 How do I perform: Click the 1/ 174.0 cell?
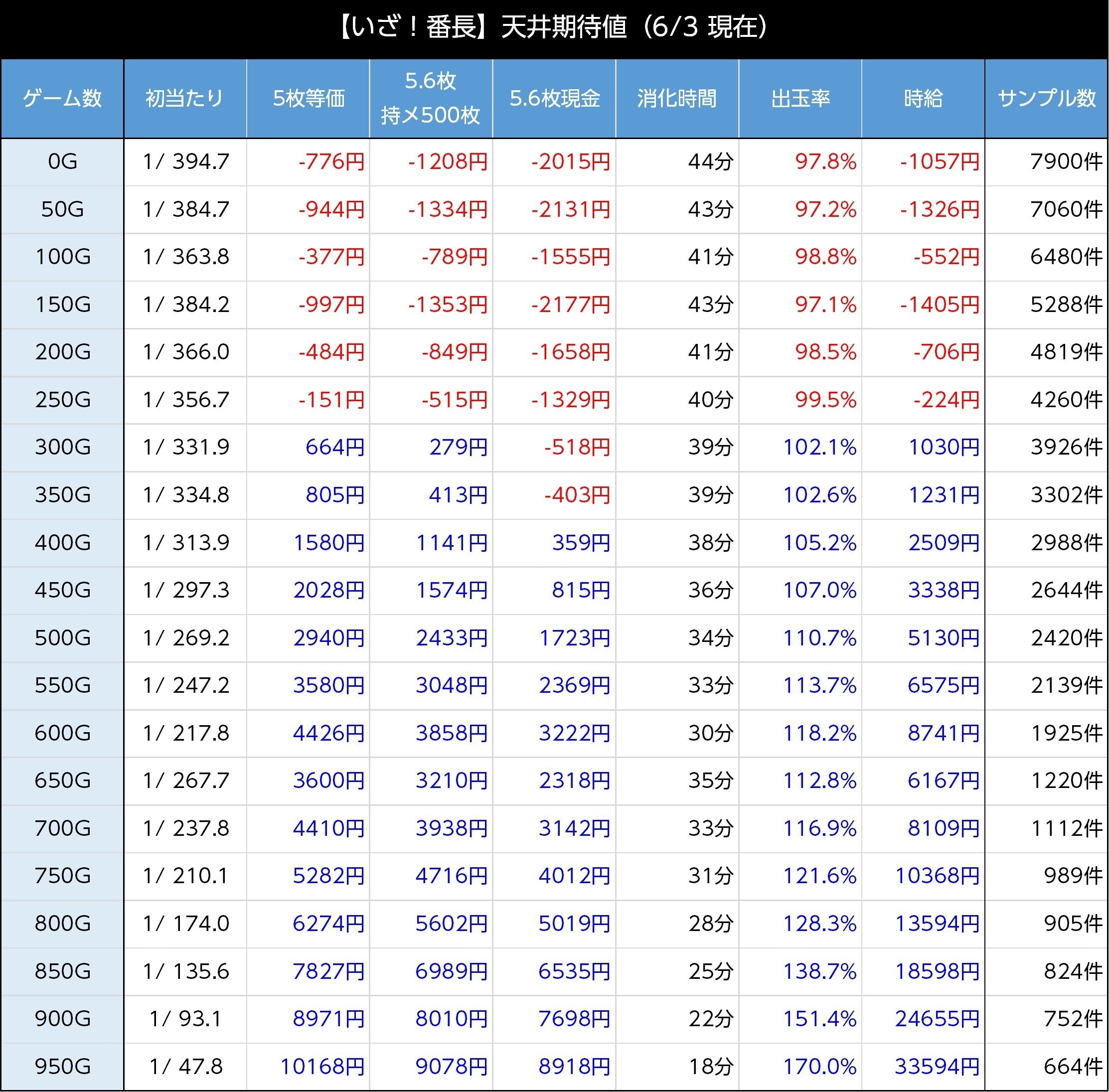(x=185, y=924)
